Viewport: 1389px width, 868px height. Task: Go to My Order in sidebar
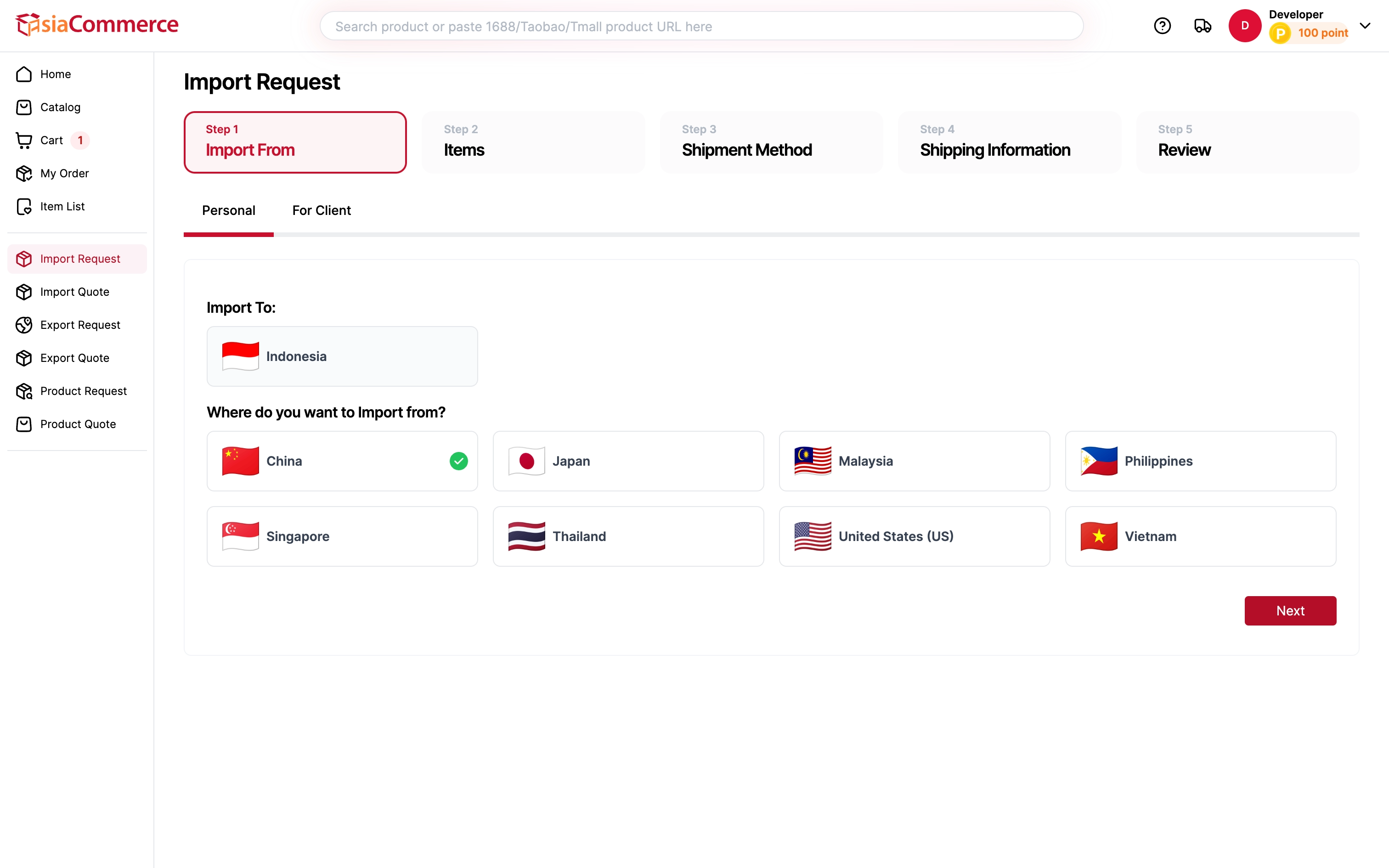pos(77,174)
